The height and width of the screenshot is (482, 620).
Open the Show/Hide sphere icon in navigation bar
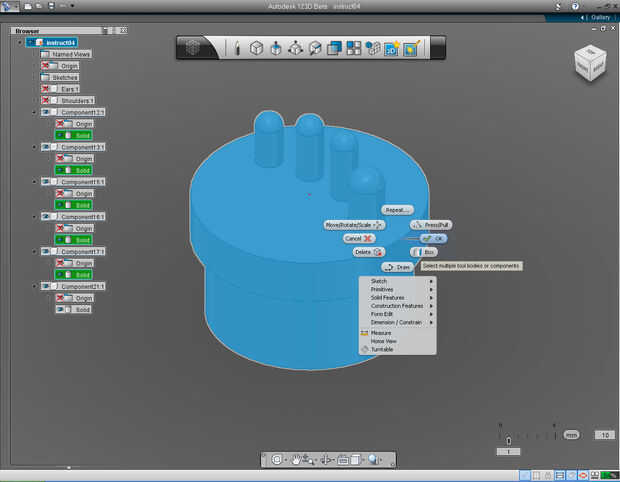pyautogui.click(x=373, y=459)
